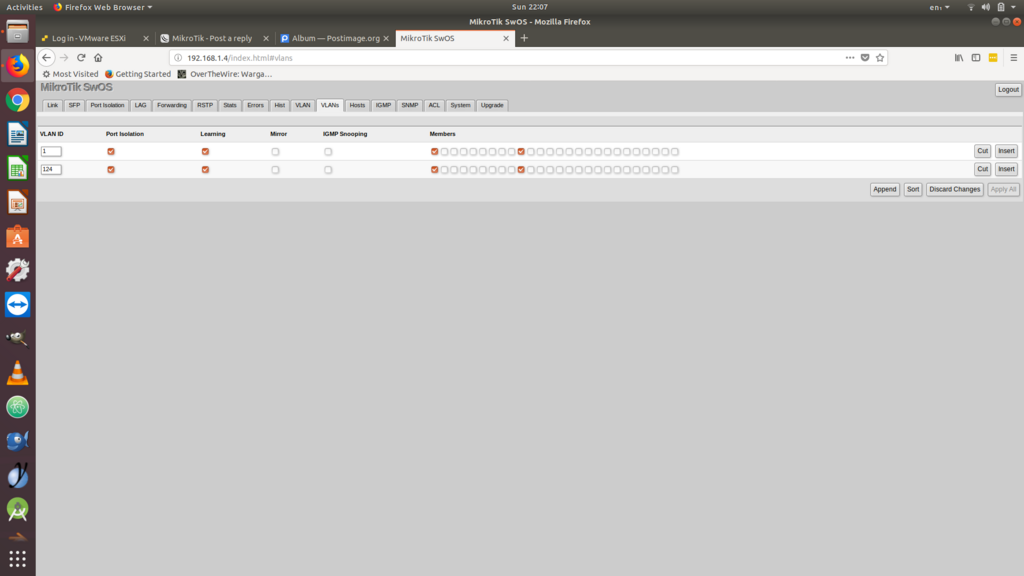
Task: Open Firefox from the dock
Action: [x=18, y=66]
